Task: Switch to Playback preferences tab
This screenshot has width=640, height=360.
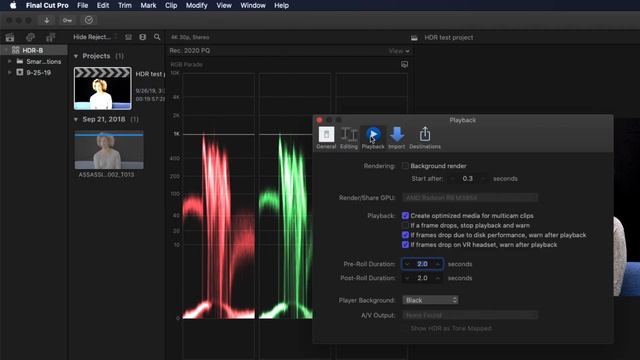Action: [x=373, y=138]
